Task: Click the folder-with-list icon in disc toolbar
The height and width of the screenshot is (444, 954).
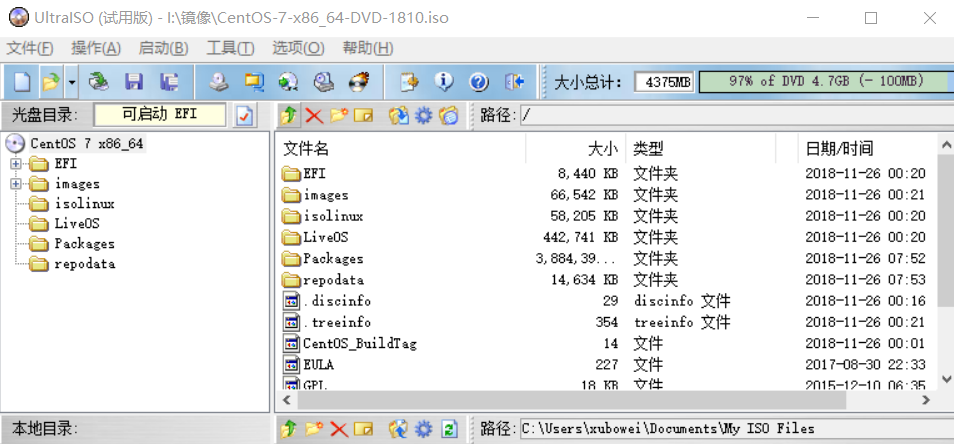Action: coord(448,116)
